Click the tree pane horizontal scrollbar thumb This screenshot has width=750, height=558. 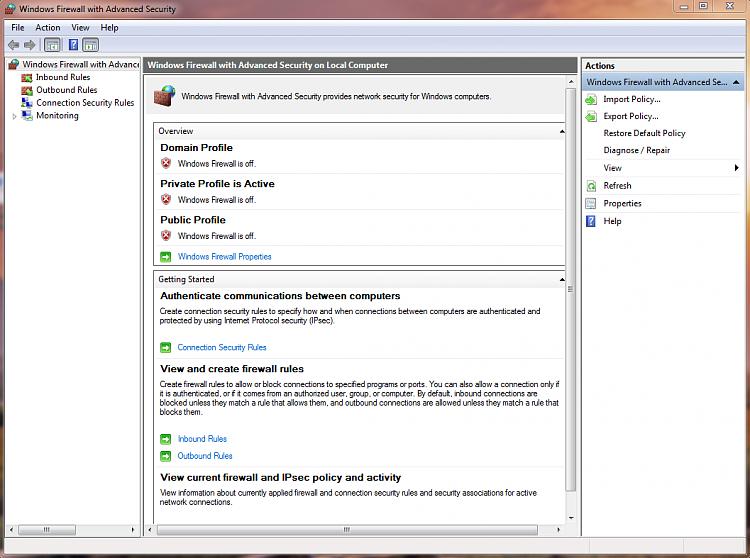[x=46, y=530]
